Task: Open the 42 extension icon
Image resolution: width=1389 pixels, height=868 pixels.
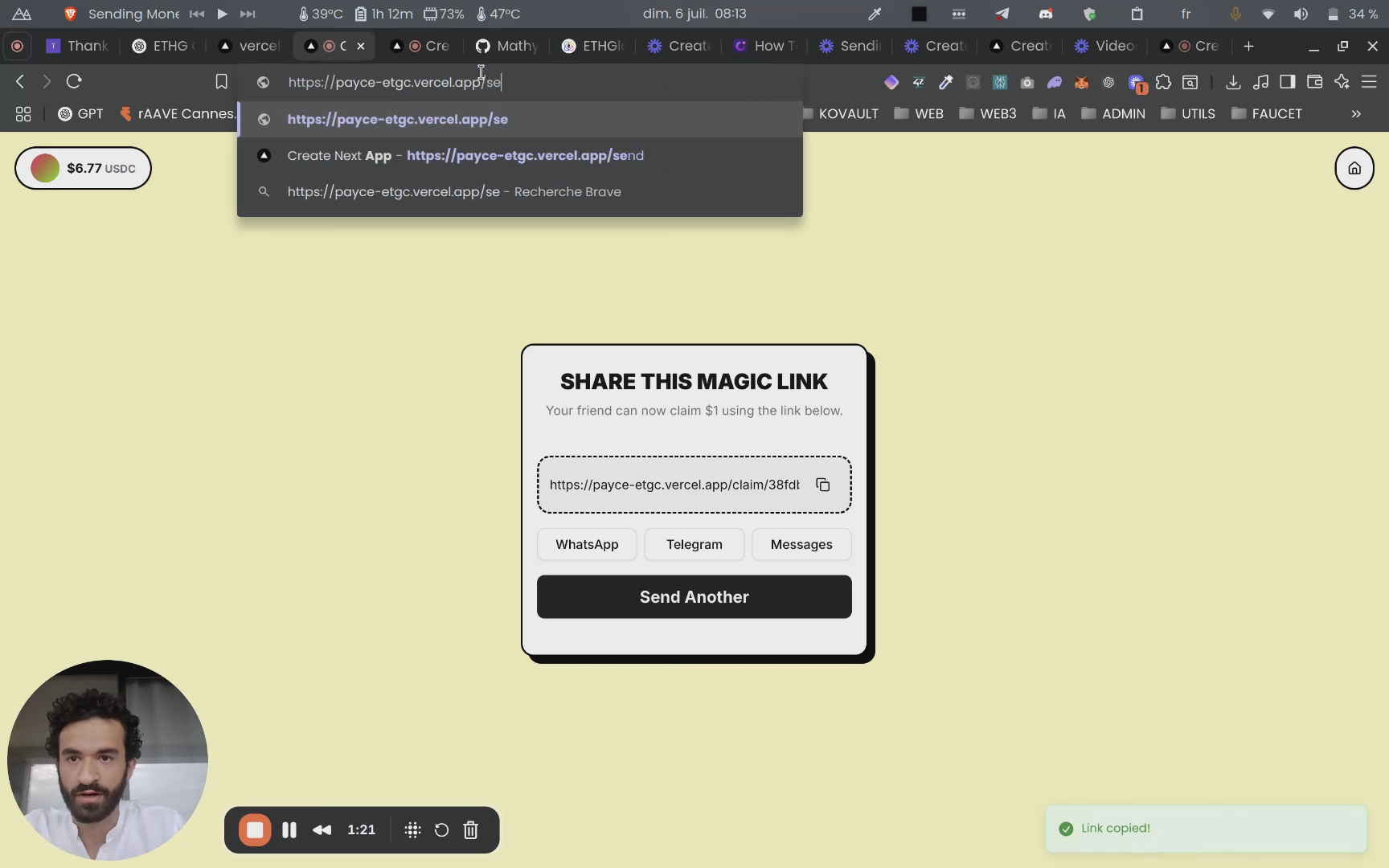Action: 918,82
